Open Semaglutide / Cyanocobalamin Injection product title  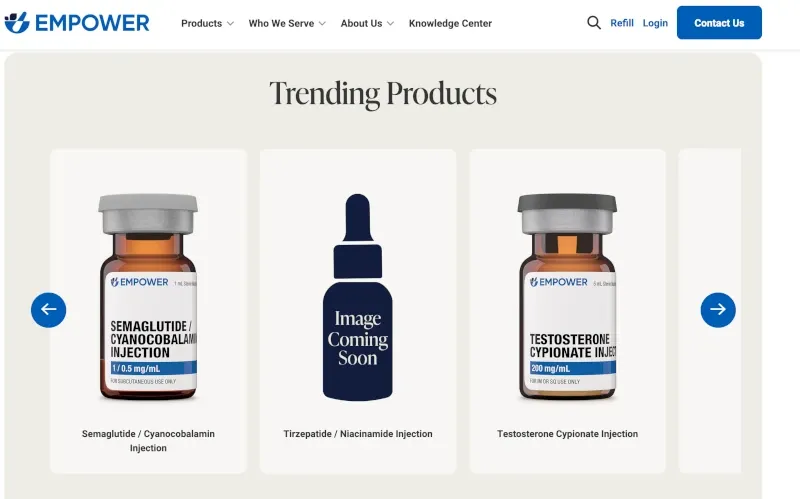click(x=148, y=441)
